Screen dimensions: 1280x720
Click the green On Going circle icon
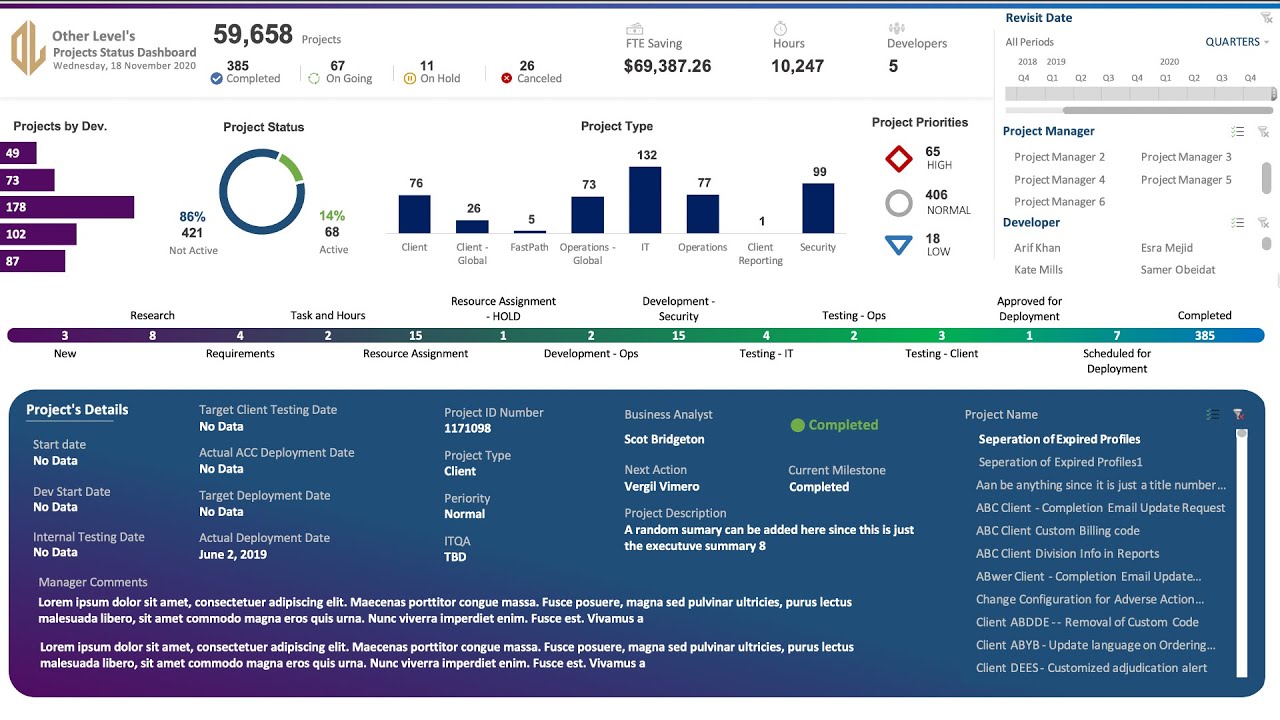pyautogui.click(x=314, y=78)
